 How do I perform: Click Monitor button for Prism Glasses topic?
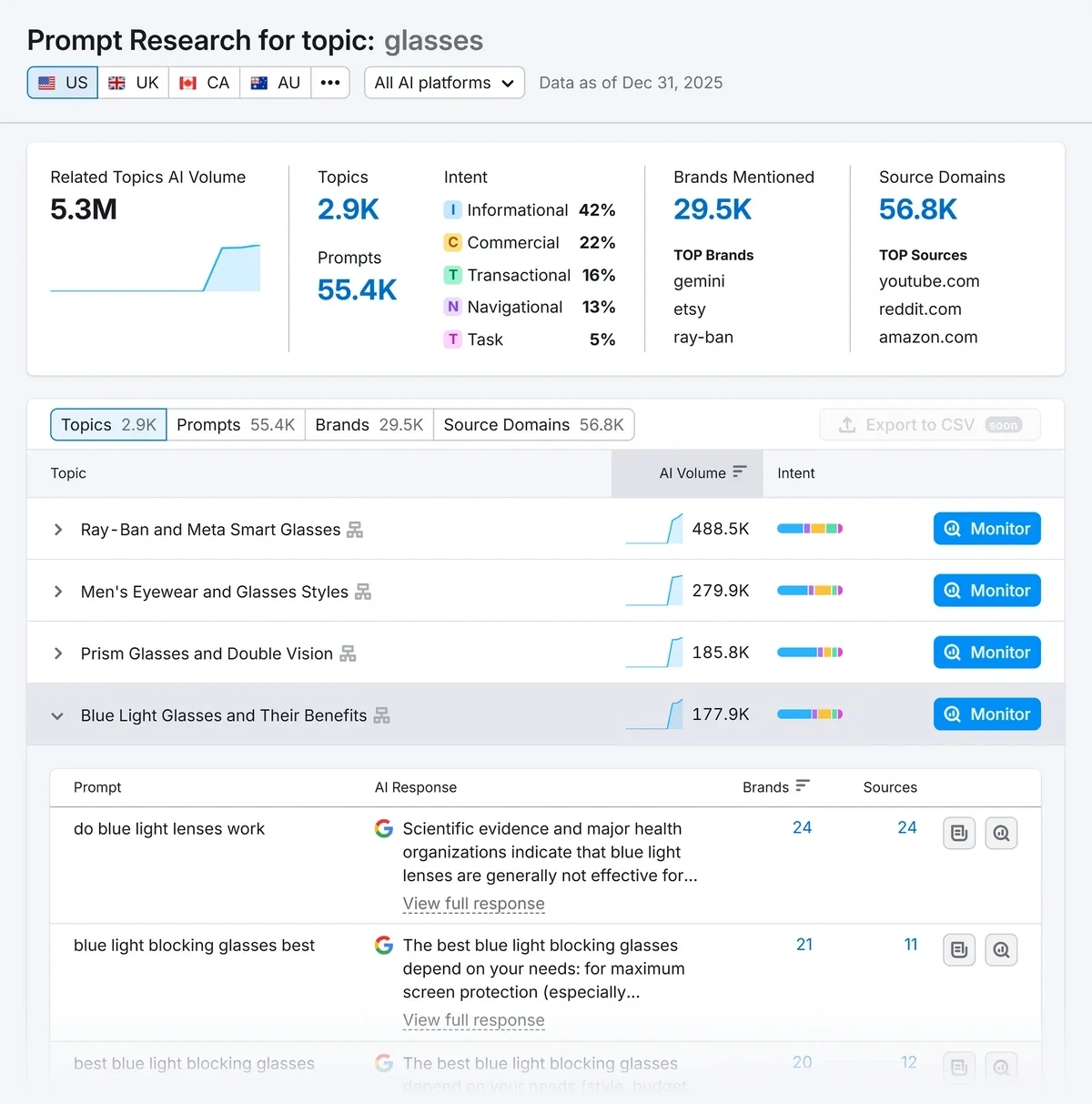(986, 653)
